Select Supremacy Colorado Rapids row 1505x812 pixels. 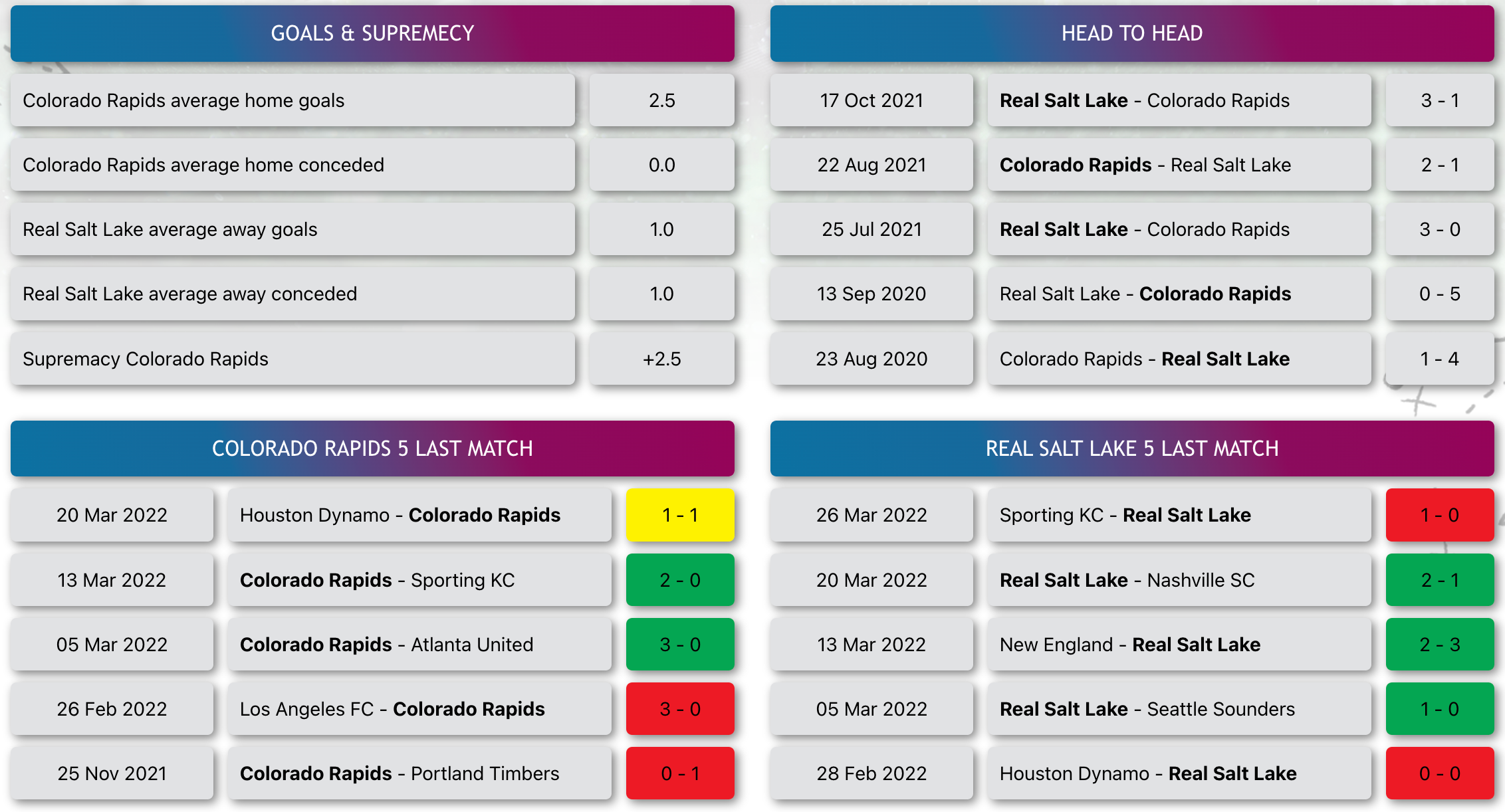[292, 359]
